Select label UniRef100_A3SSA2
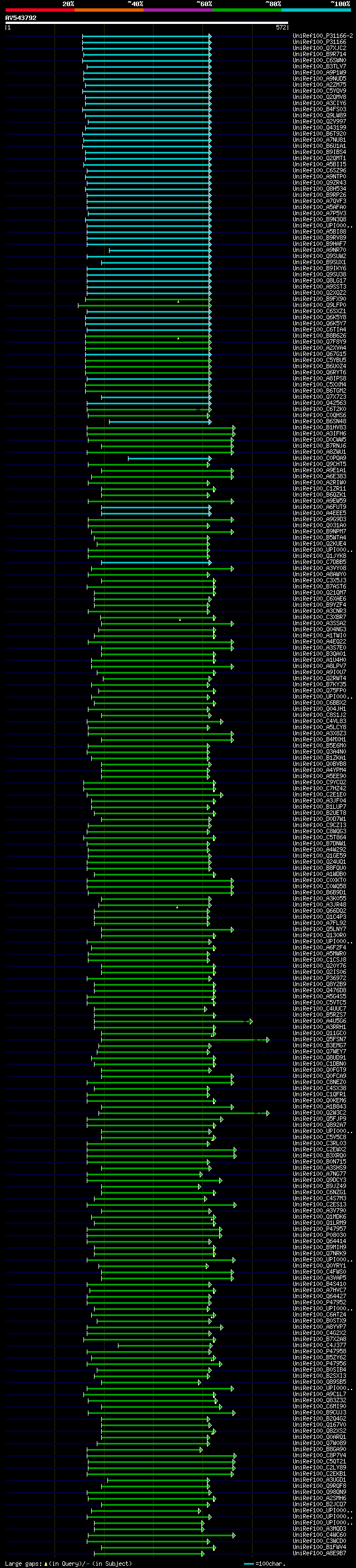This screenshot has width=356, height=1568. tap(319, 624)
